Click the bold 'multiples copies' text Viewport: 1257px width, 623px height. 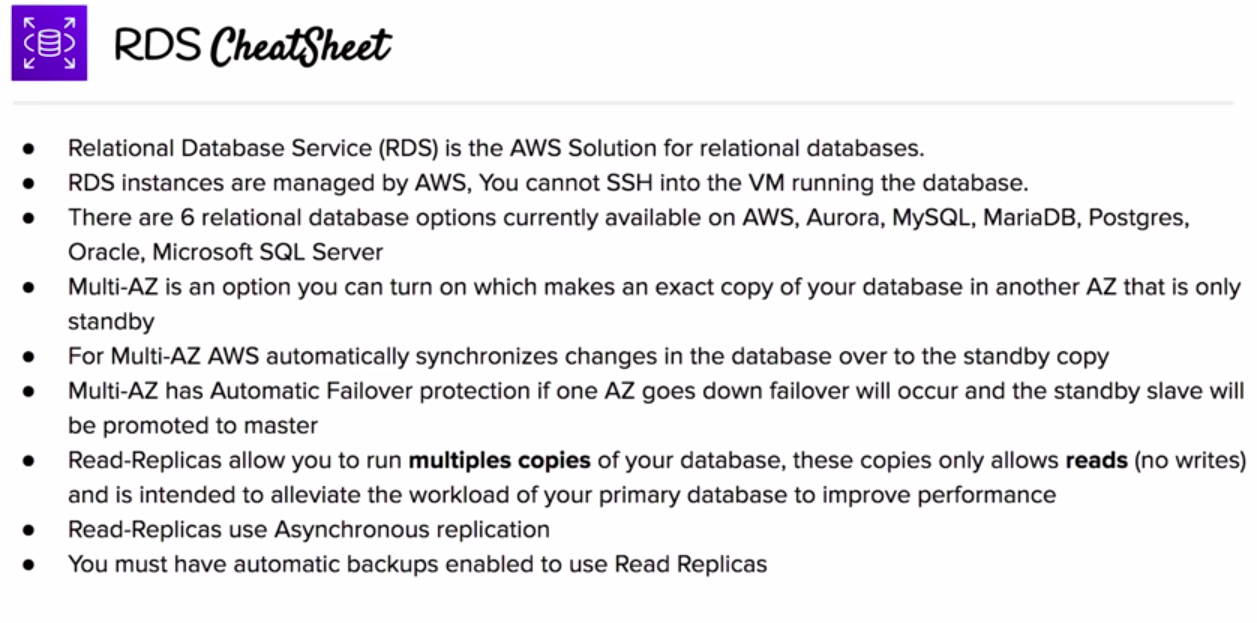click(x=499, y=461)
